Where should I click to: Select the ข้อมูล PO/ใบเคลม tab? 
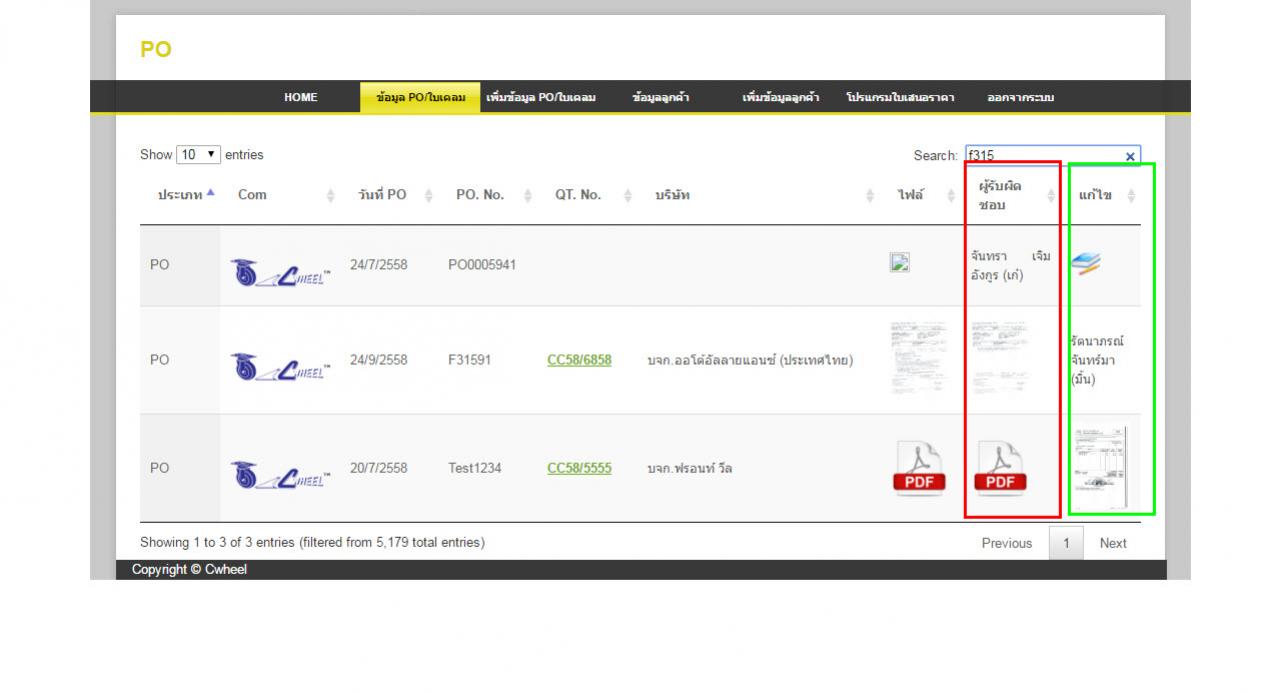(421, 97)
